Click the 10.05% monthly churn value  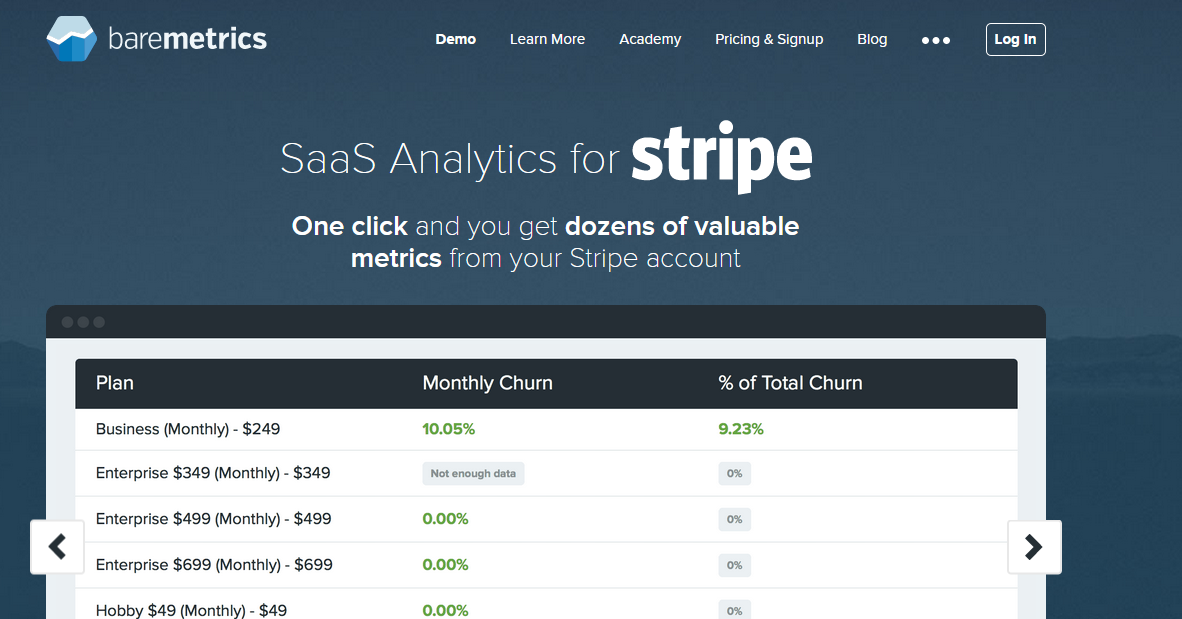tap(448, 428)
